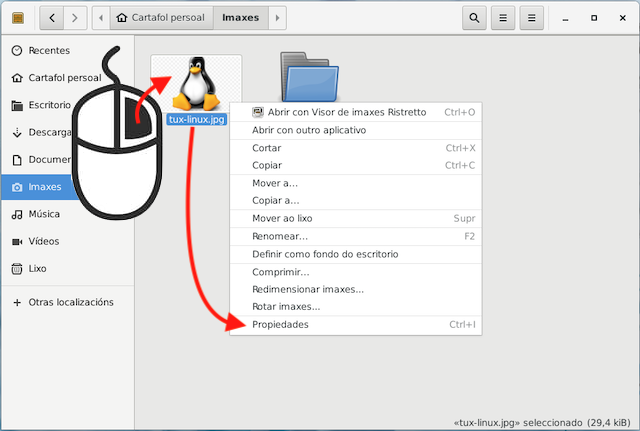Choose Mover ao lixo menu entry

tap(282, 218)
